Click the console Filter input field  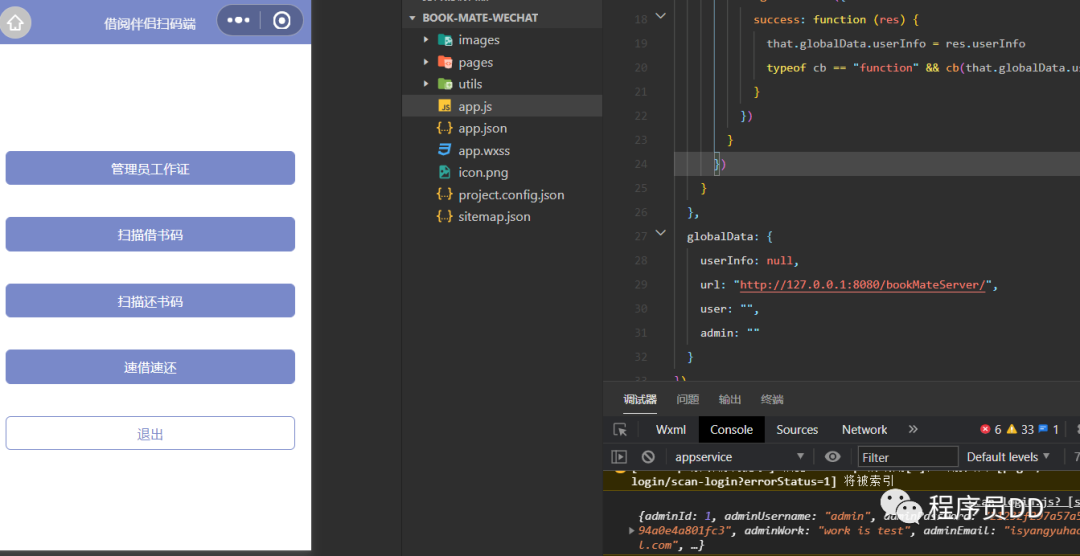click(908, 457)
